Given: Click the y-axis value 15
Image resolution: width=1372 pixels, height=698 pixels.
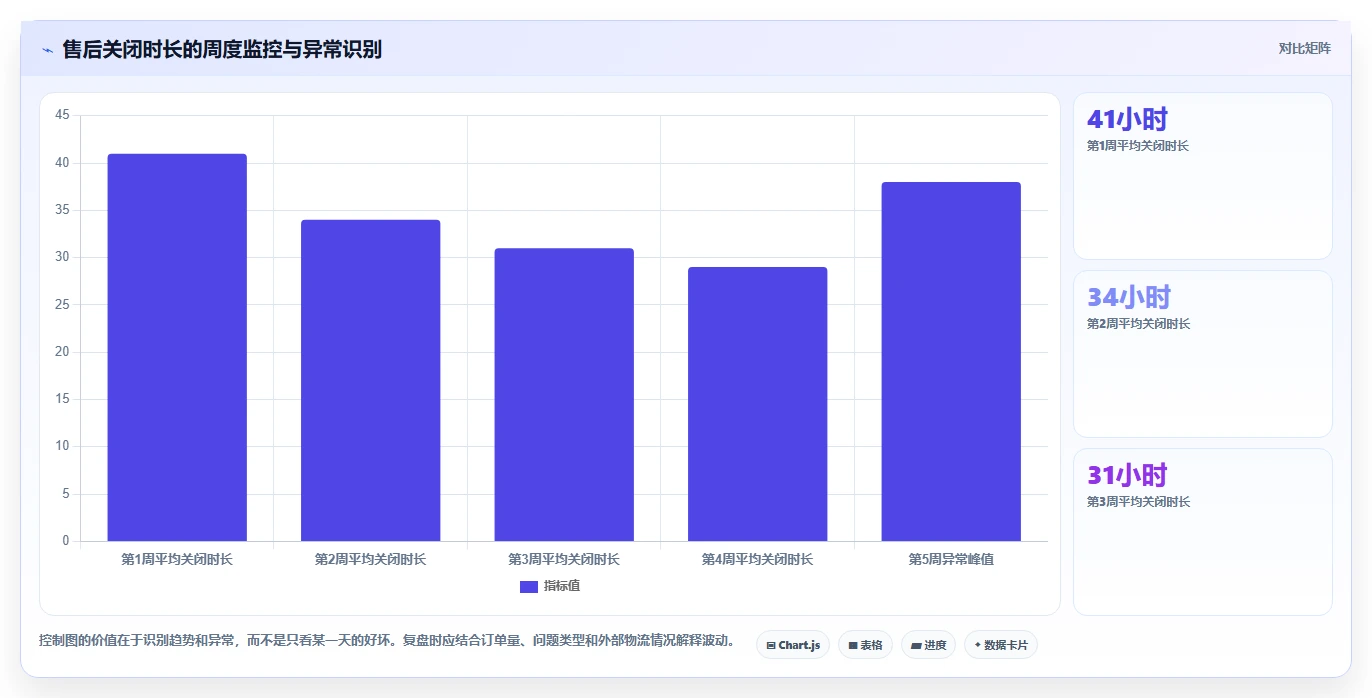Looking at the screenshot, I should (x=62, y=399).
